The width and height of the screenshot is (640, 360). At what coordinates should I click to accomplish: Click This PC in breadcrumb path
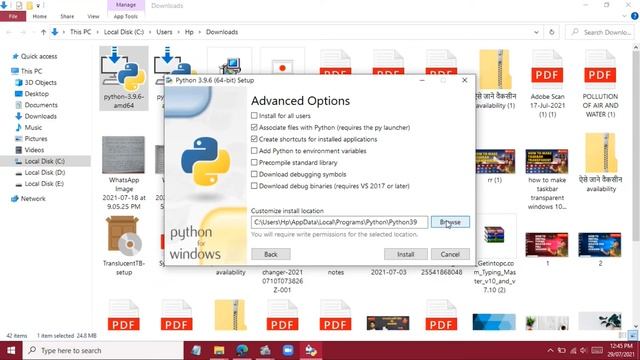click(80, 32)
